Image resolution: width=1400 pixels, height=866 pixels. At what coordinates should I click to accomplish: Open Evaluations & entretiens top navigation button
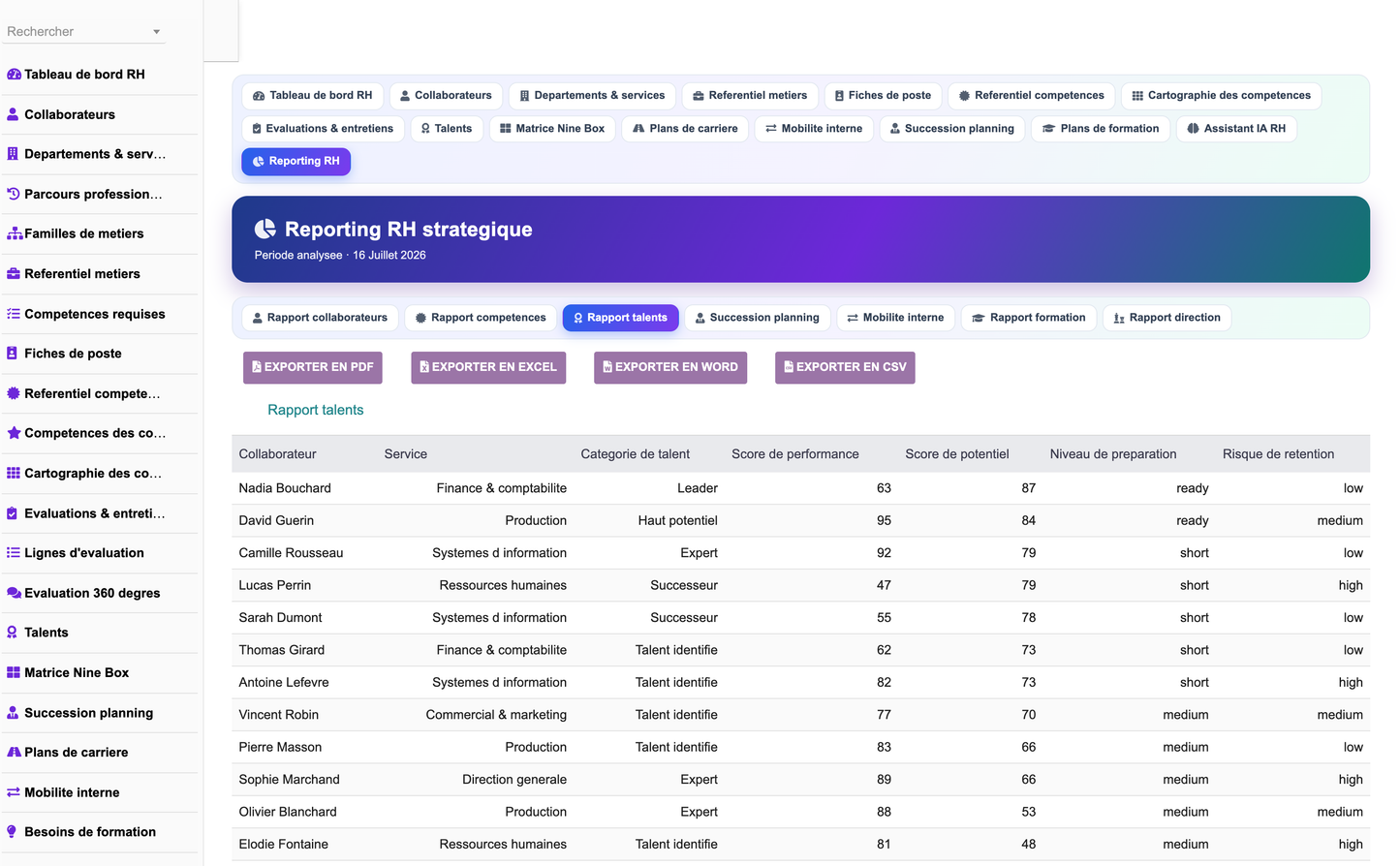(x=323, y=129)
